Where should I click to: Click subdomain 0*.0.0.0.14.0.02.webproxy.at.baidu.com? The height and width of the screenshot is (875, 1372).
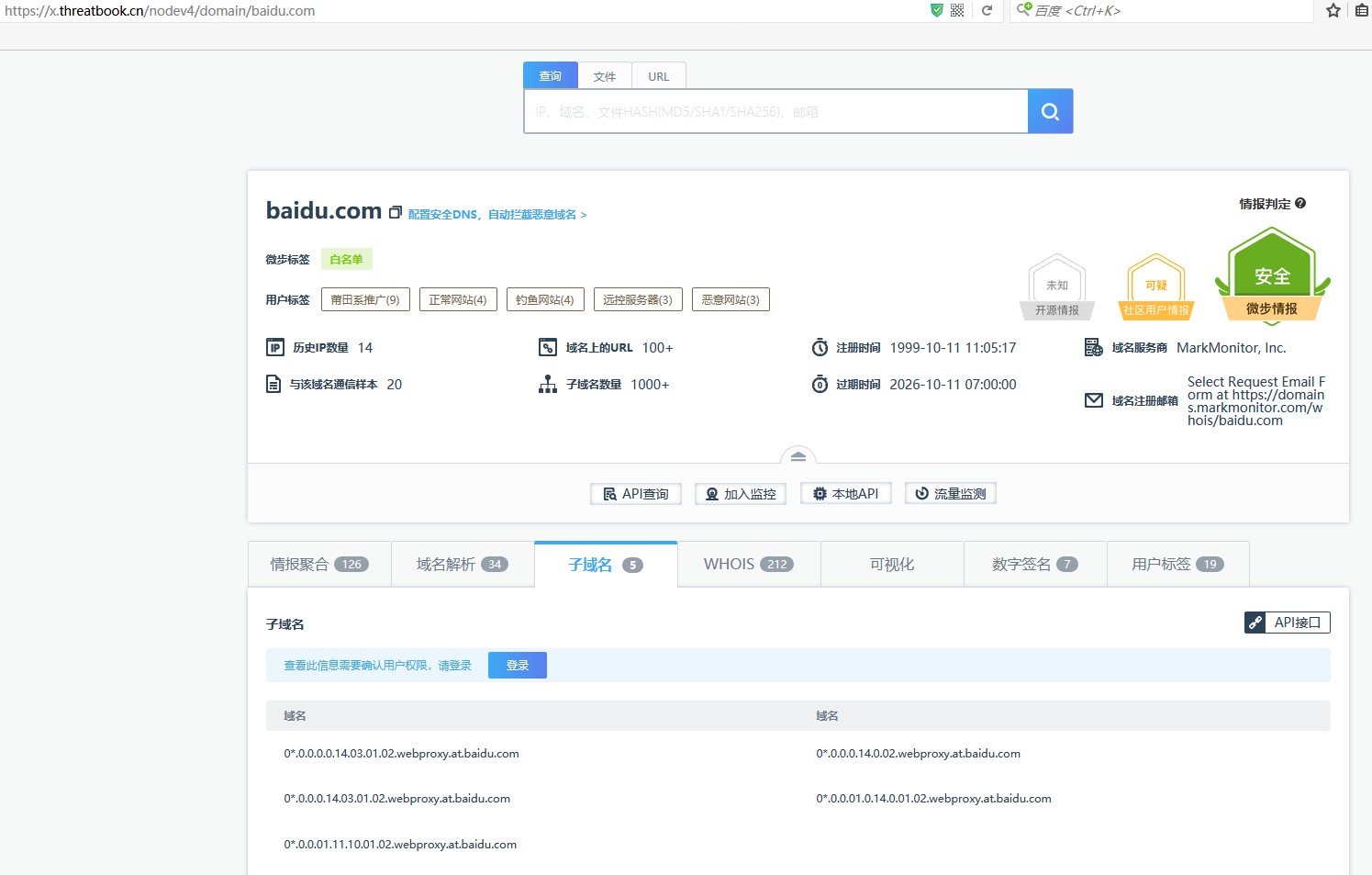(x=919, y=754)
